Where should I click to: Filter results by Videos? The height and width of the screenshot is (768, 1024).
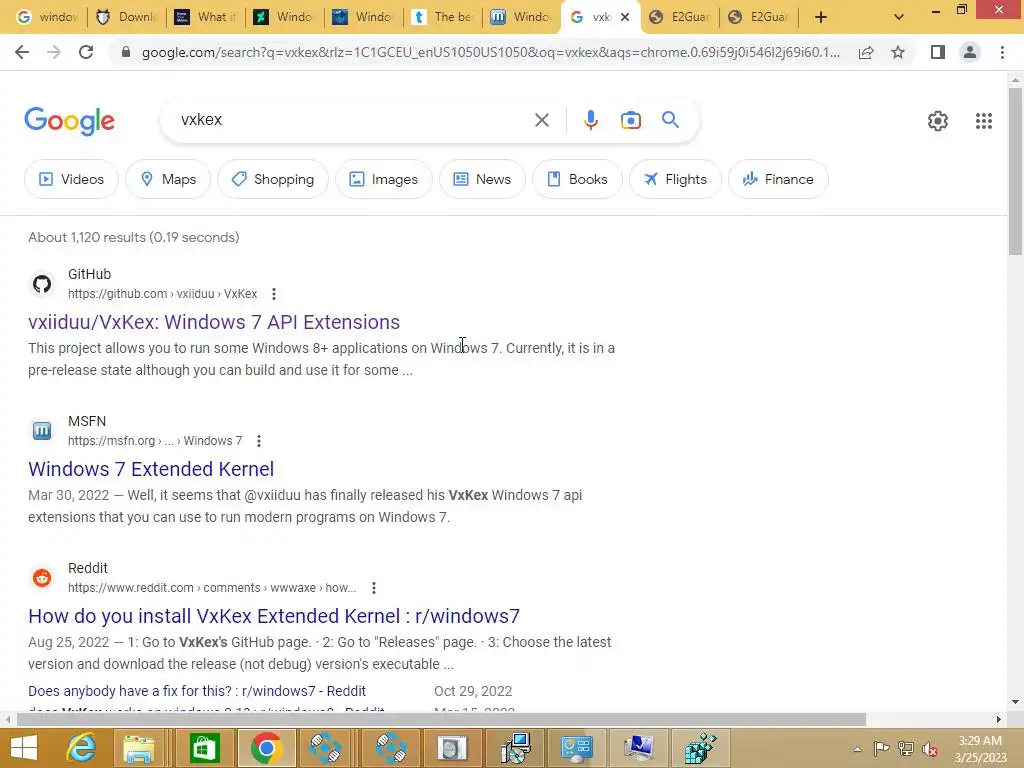pyautogui.click(x=71, y=179)
